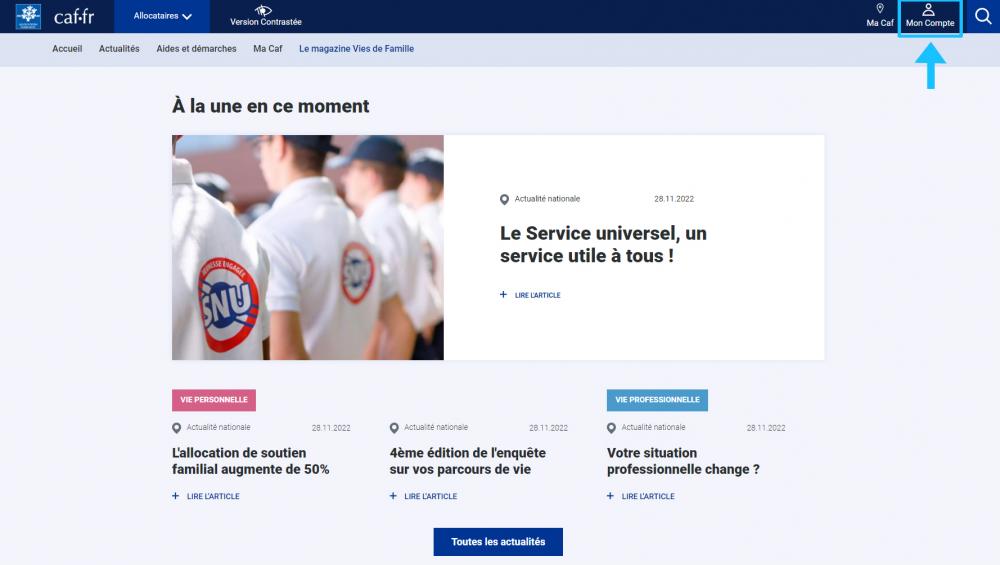Viewport: 1000px width, 565px height.
Task: Click Lire l'article under situation professionnelle
Action: [x=648, y=496]
